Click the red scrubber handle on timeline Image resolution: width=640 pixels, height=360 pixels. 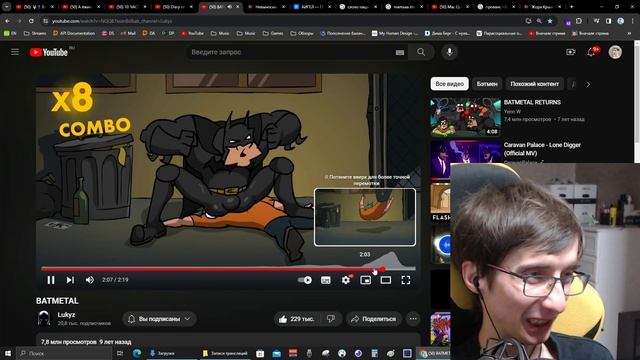coord(382,269)
